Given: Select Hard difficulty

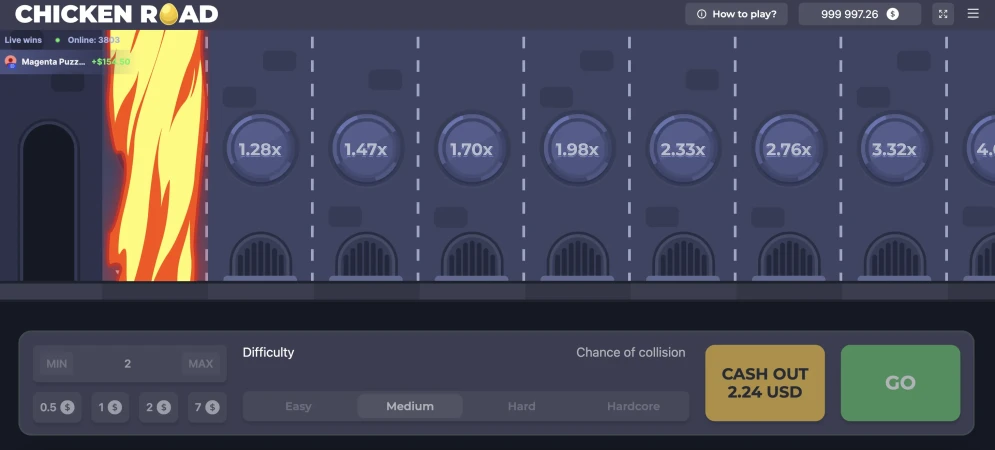Looking at the screenshot, I should tap(521, 406).
